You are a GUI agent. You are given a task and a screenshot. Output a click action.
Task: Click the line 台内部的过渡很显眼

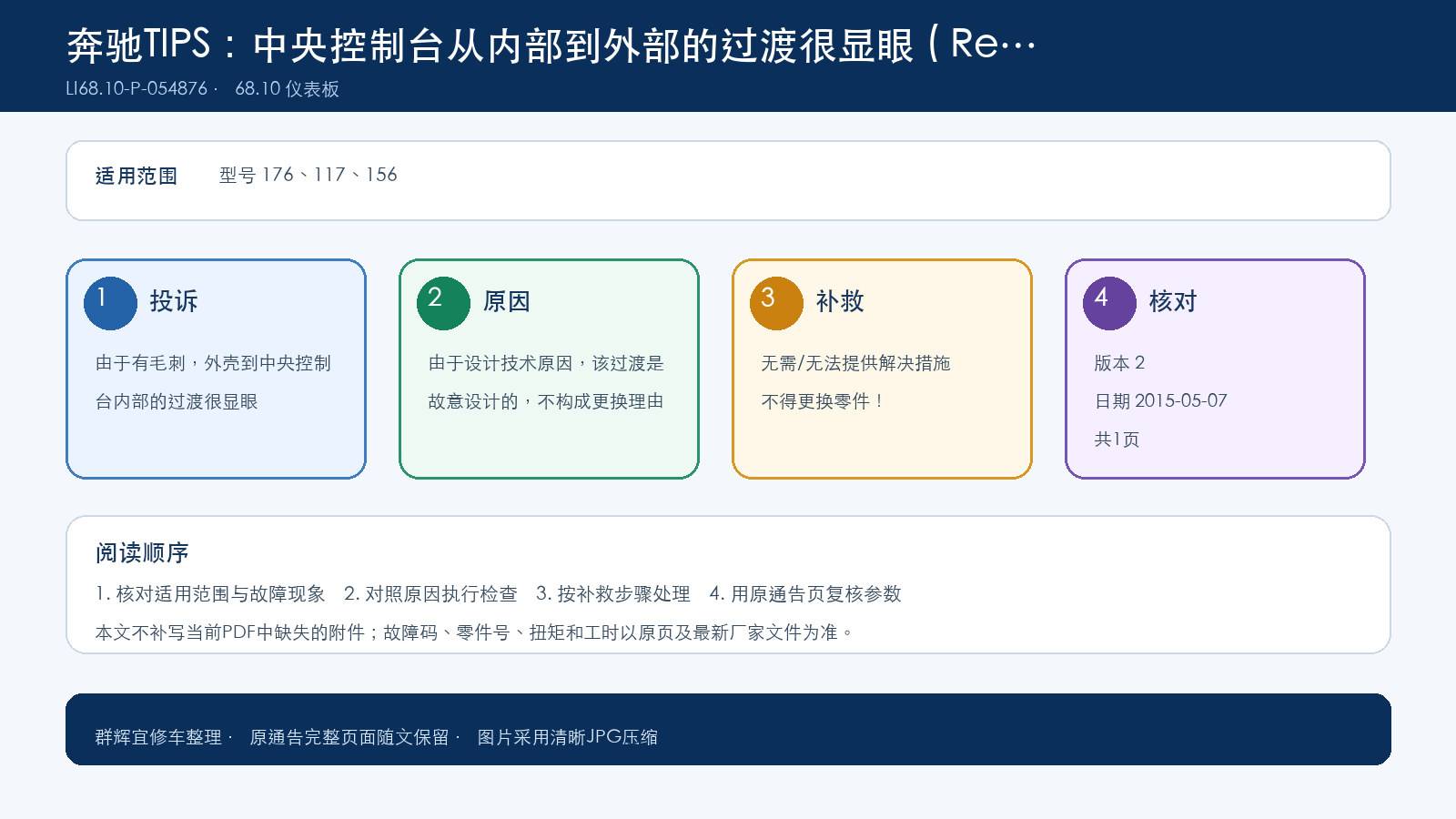[x=177, y=401]
